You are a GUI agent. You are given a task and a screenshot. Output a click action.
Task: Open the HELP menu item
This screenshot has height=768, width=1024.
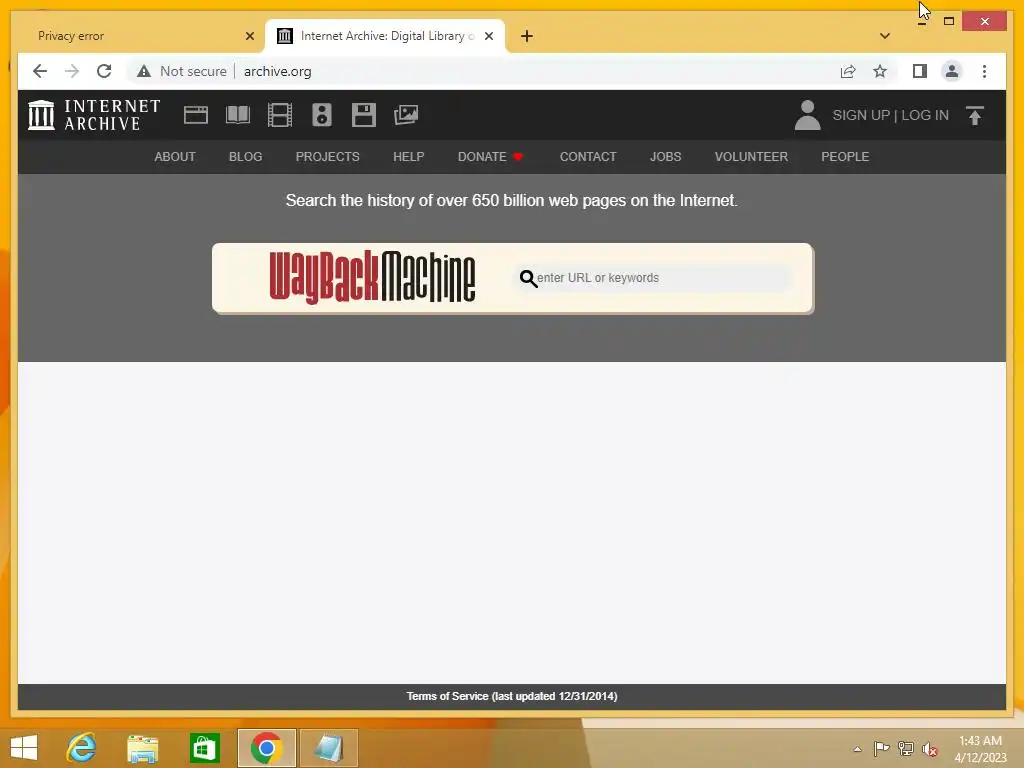(x=409, y=157)
